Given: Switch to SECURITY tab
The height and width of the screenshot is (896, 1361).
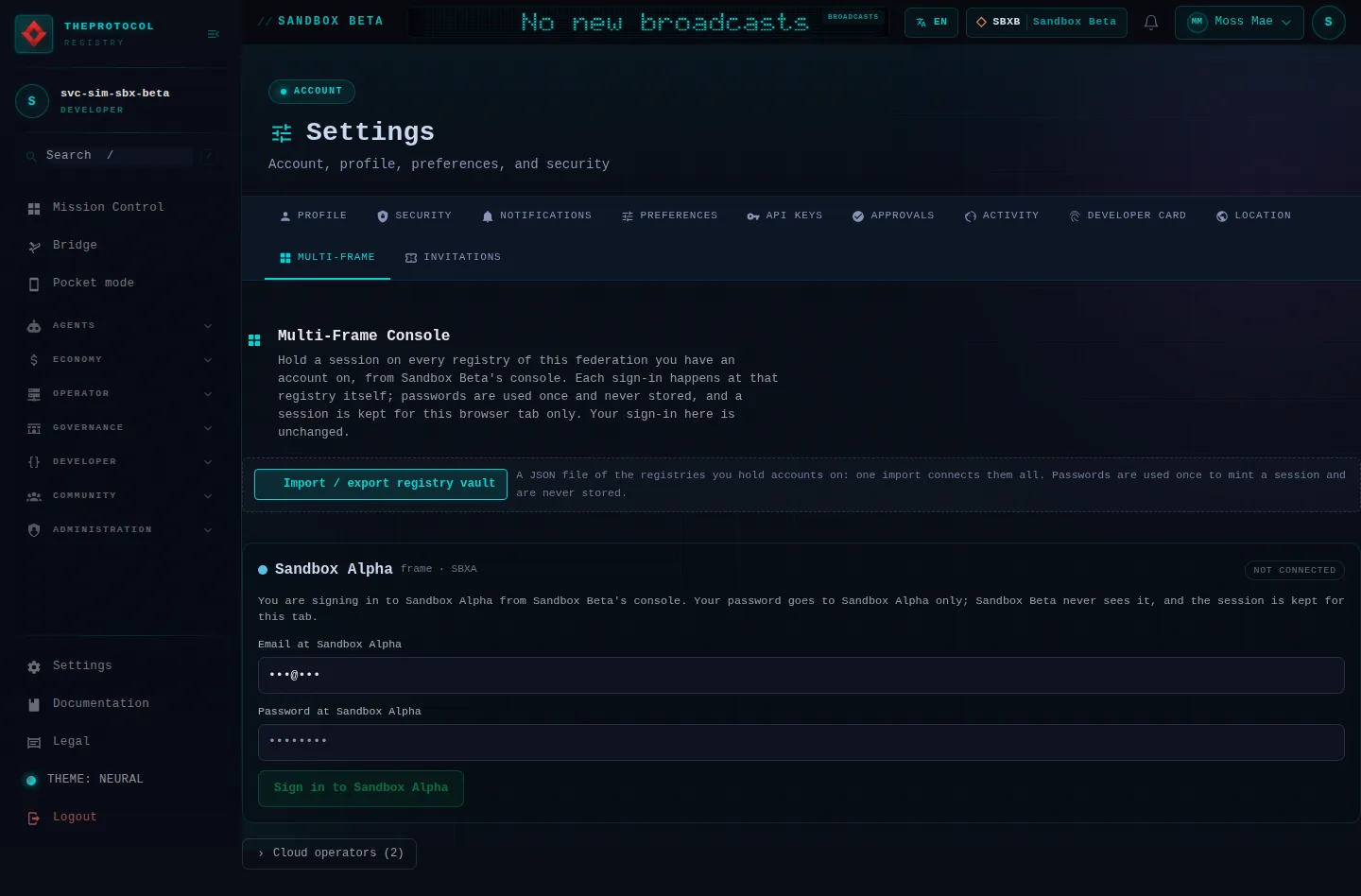Looking at the screenshot, I should 414,216.
